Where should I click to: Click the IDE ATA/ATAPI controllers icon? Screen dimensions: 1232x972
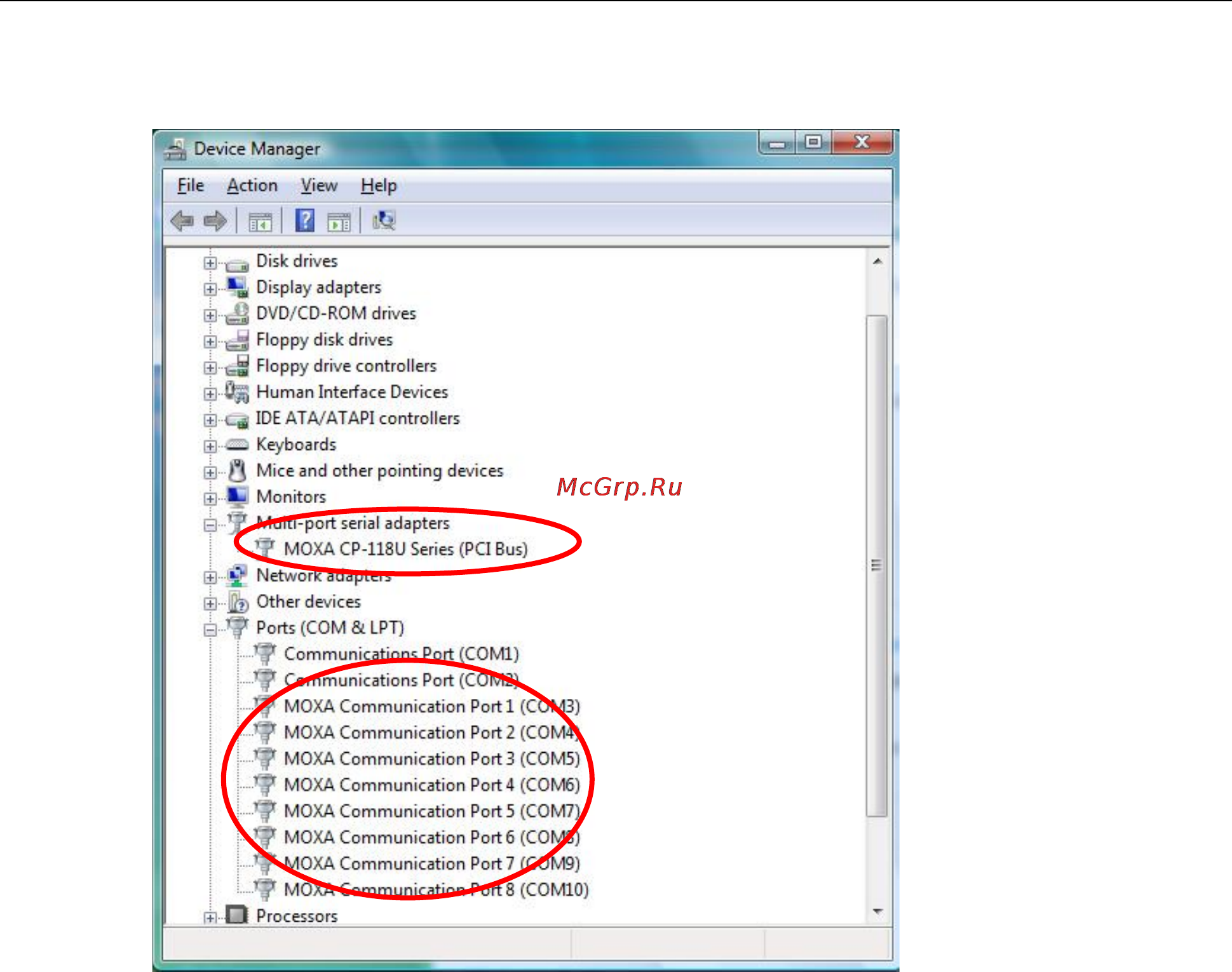click(x=238, y=420)
